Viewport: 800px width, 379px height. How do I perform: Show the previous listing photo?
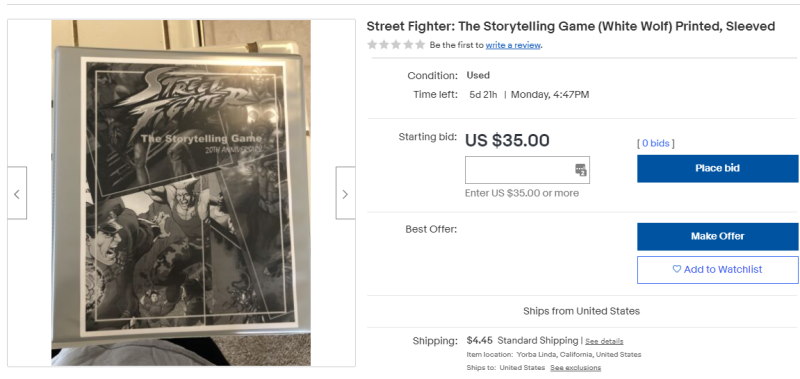coord(17,193)
